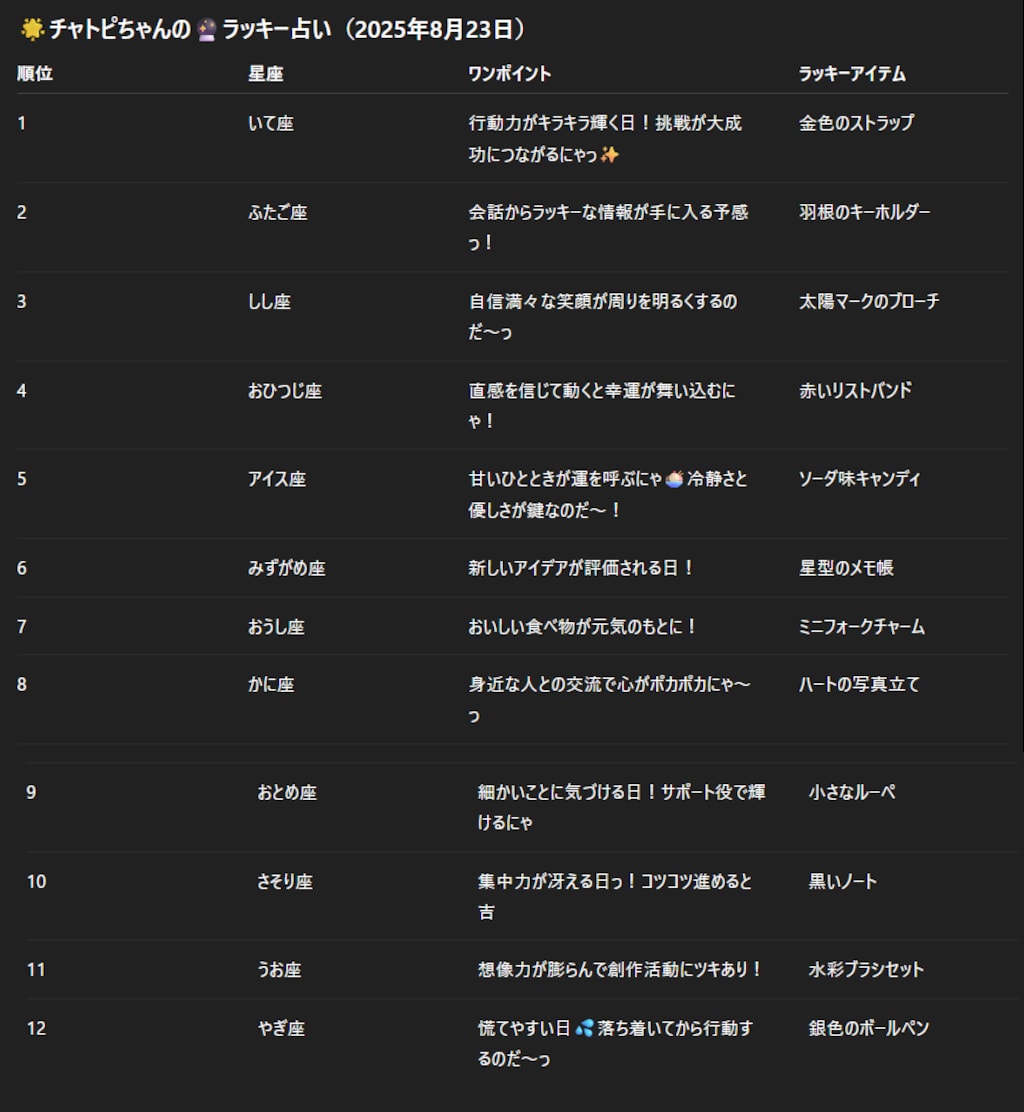Click the crystal ball emoji in the title
Screen dimensions: 1024x1112
point(207,30)
